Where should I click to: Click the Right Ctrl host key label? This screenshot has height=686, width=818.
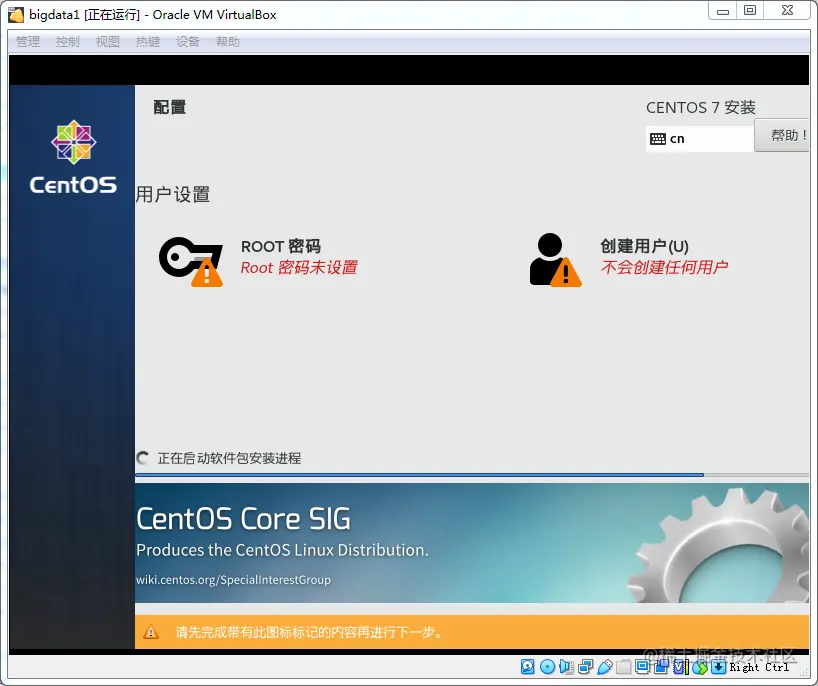(759, 667)
